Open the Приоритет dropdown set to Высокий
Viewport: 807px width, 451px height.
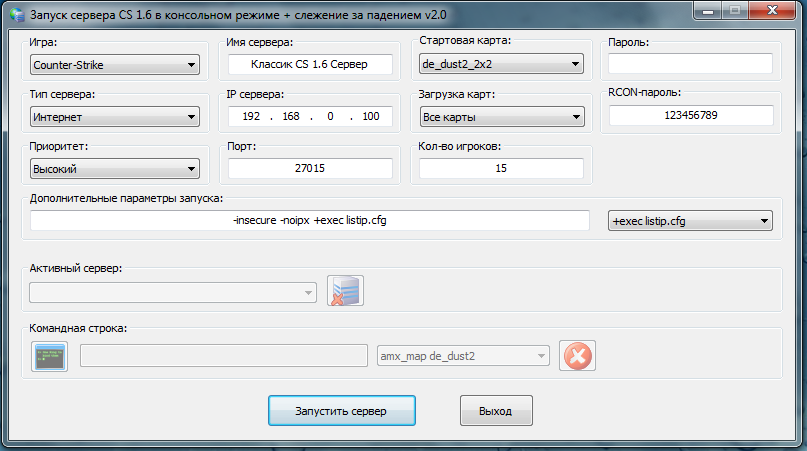114,169
